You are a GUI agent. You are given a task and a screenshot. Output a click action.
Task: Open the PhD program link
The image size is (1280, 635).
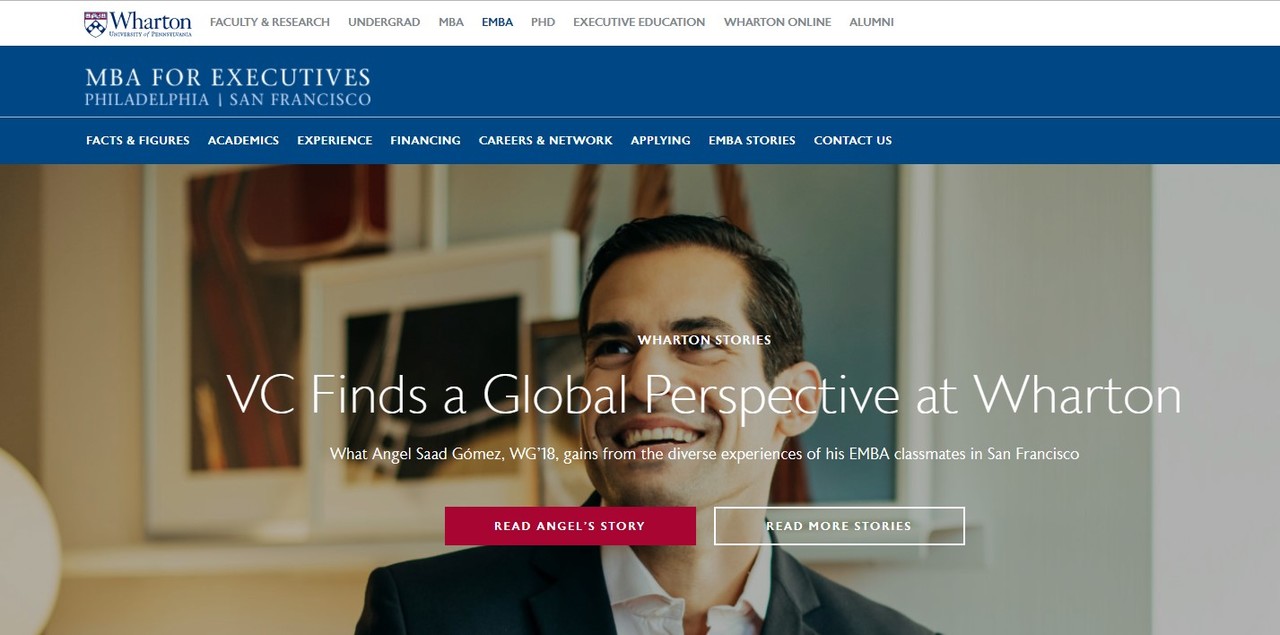(x=543, y=22)
